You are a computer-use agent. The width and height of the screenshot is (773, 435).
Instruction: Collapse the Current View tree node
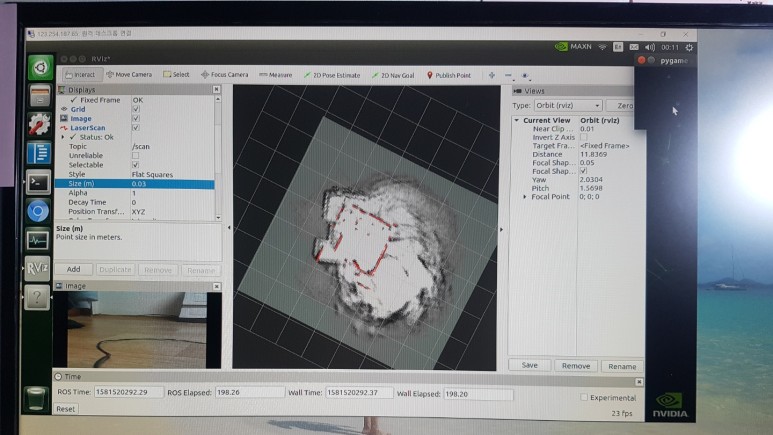click(517, 120)
